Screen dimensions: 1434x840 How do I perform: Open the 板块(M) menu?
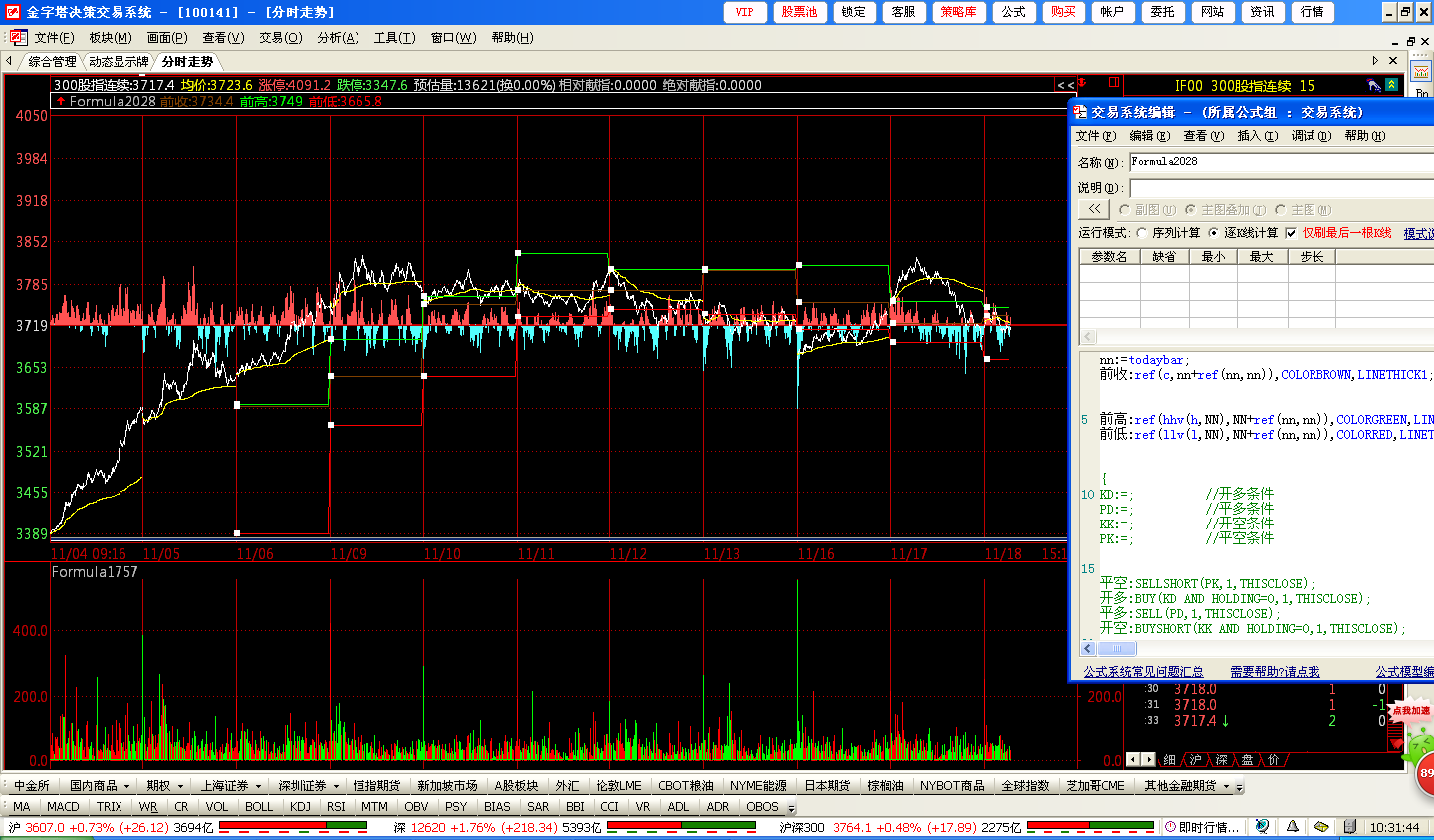pyautogui.click(x=111, y=38)
